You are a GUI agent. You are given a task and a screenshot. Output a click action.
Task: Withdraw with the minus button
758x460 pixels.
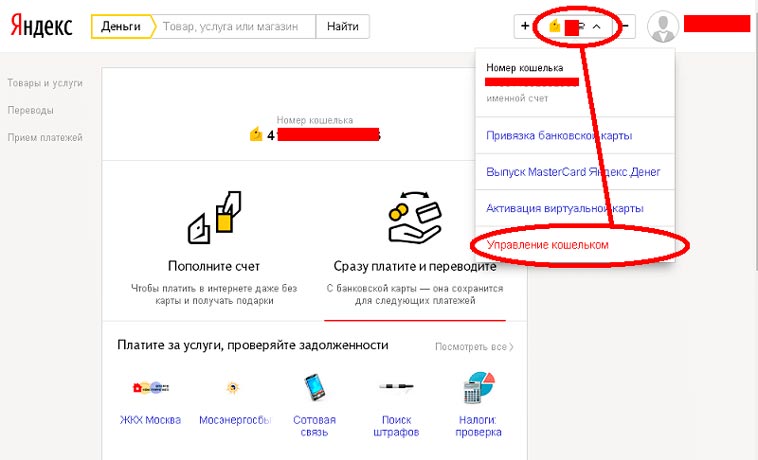[625, 26]
